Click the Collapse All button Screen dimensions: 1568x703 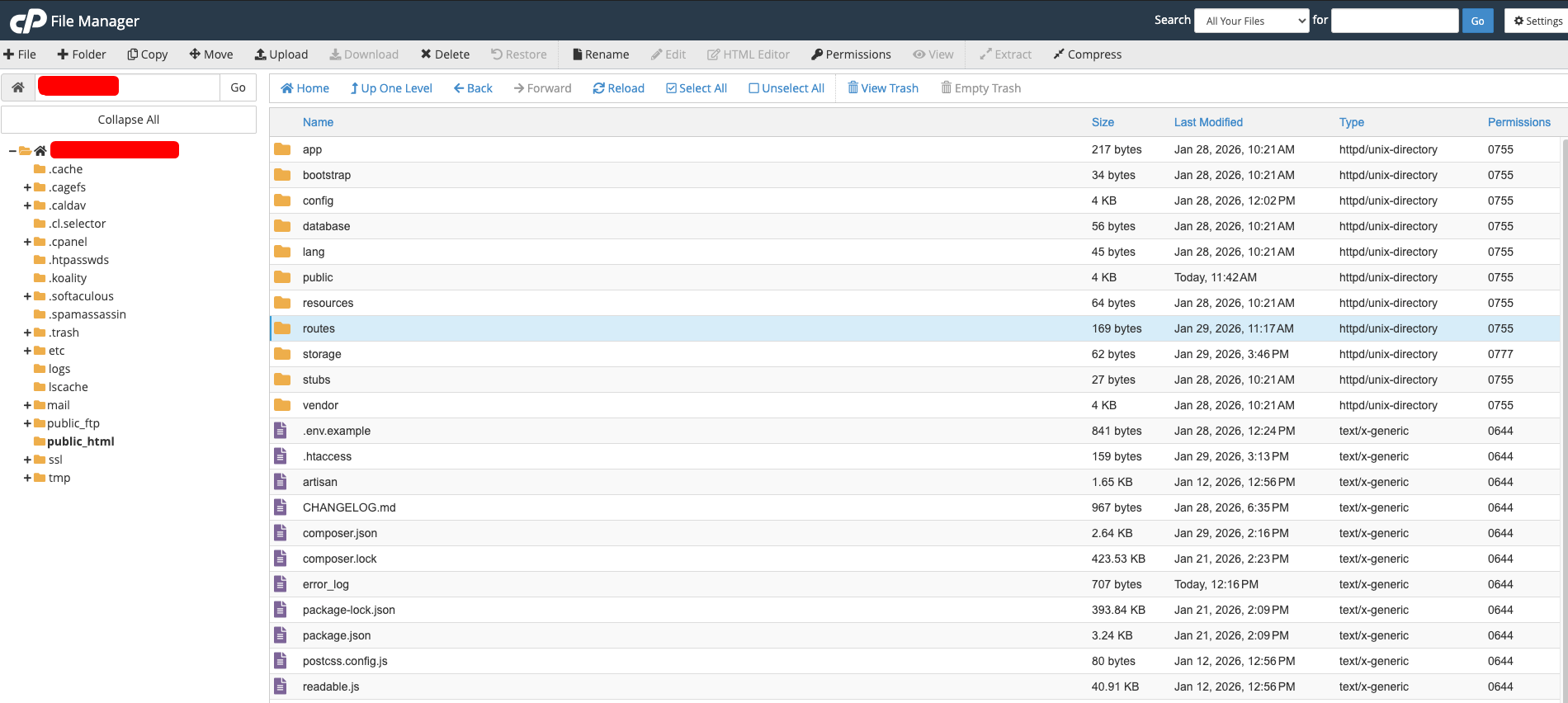pos(129,120)
